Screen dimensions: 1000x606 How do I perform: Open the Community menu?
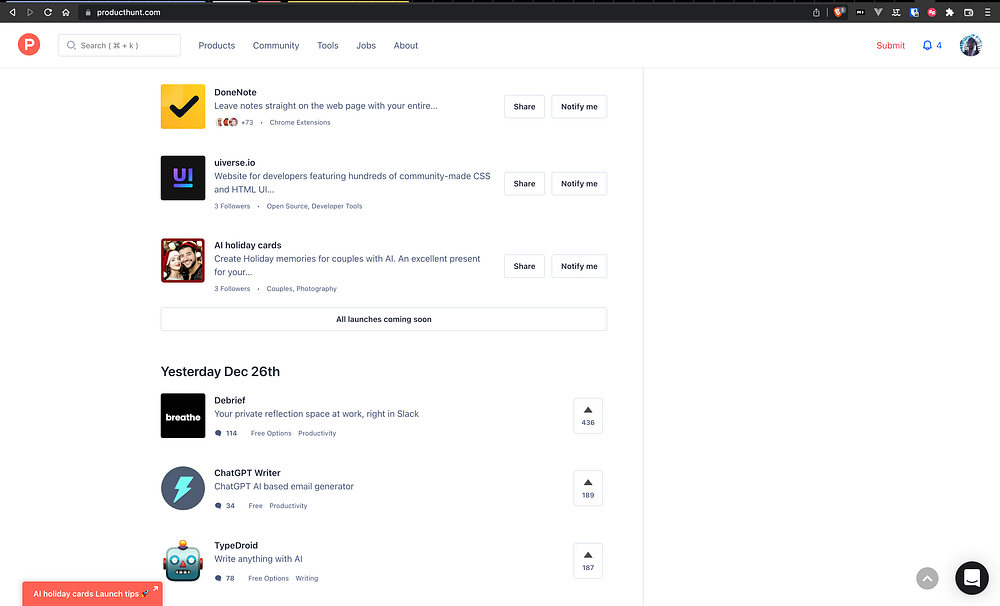pyautogui.click(x=276, y=45)
